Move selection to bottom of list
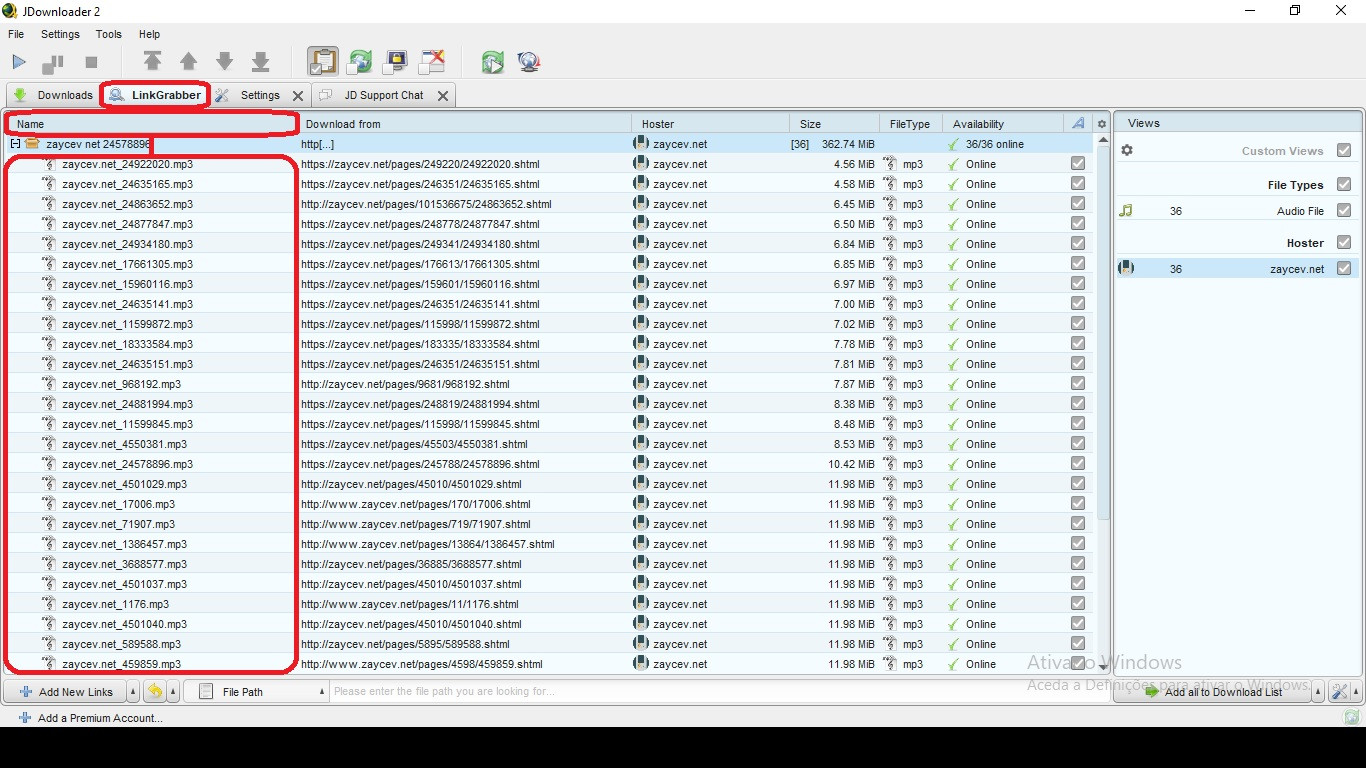Image resolution: width=1366 pixels, height=768 pixels. point(260,62)
